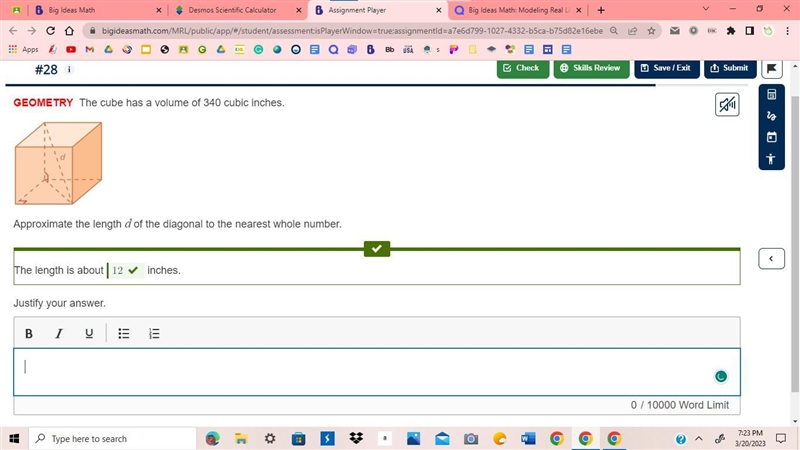
Task: Open a new browser tab
Action: tap(601, 10)
